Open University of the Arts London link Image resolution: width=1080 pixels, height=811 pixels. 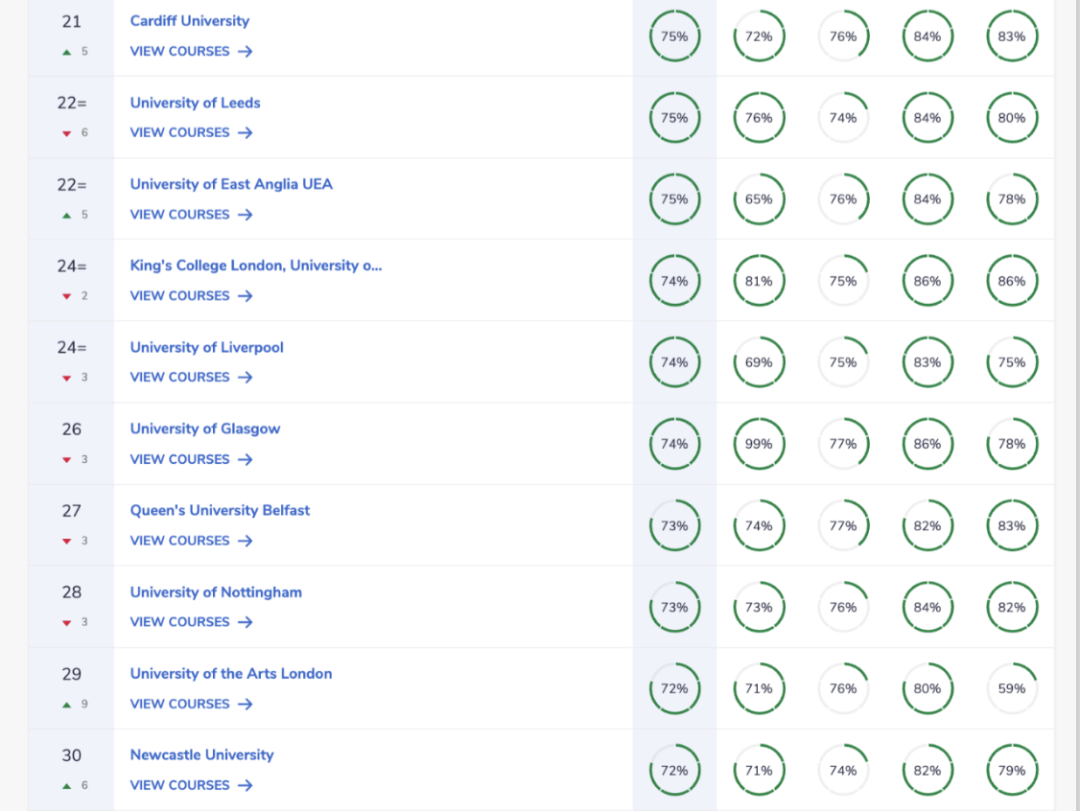tap(231, 674)
